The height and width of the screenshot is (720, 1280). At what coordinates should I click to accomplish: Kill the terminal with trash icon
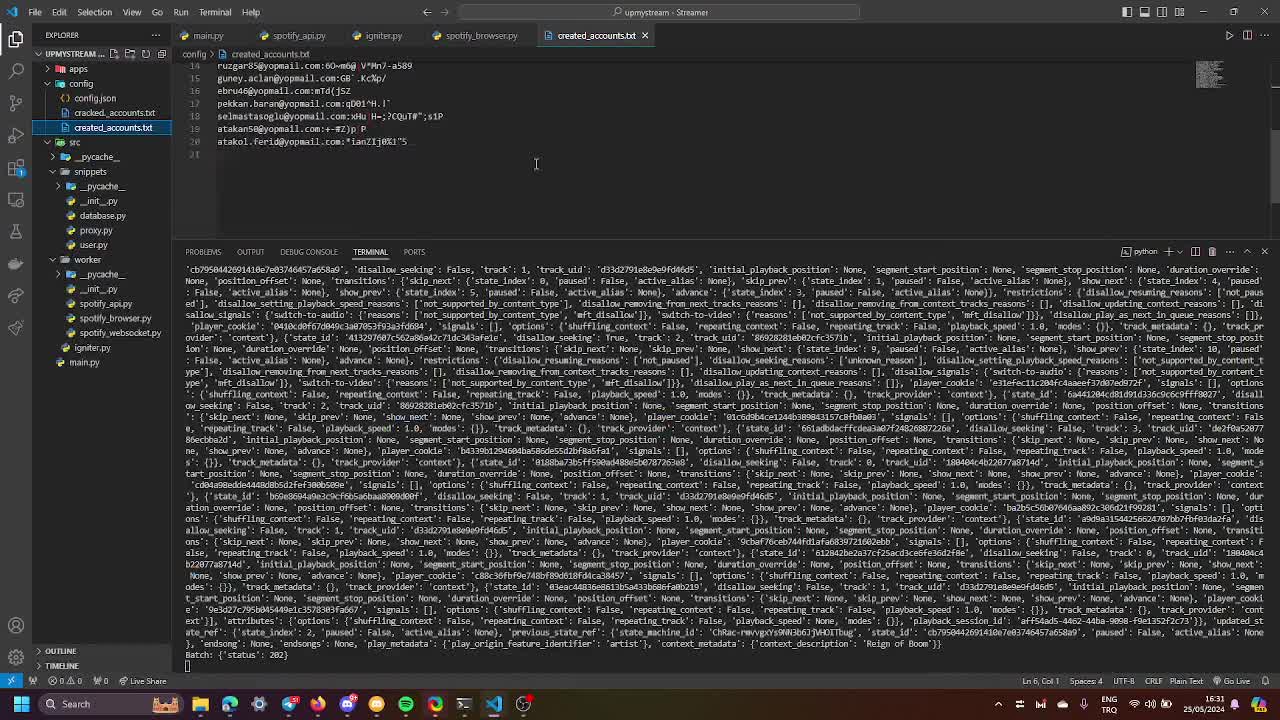(x=1212, y=252)
